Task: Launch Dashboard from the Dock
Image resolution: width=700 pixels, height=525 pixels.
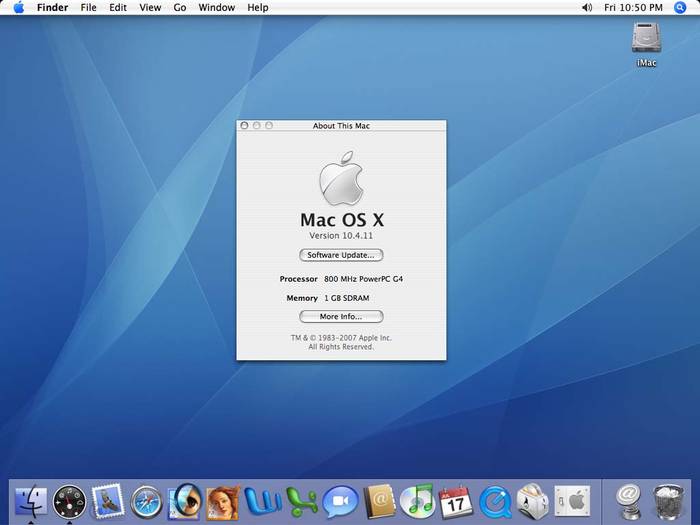Action: point(69,502)
